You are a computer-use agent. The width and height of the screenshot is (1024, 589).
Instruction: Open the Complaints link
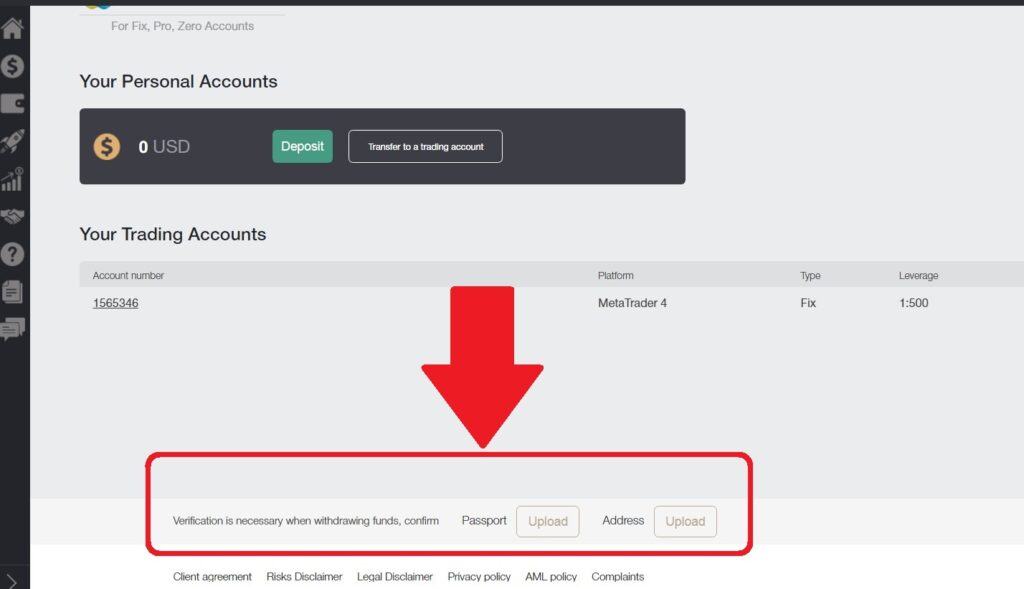[x=618, y=577]
